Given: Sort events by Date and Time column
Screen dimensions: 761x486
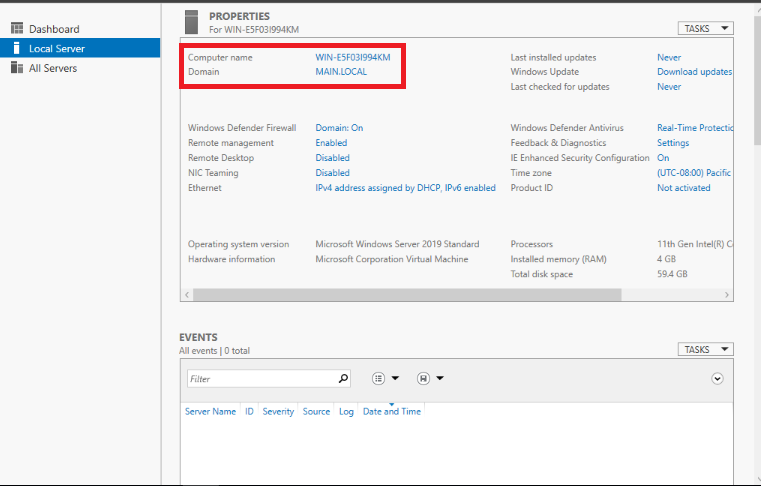Looking at the screenshot, I should click(392, 412).
